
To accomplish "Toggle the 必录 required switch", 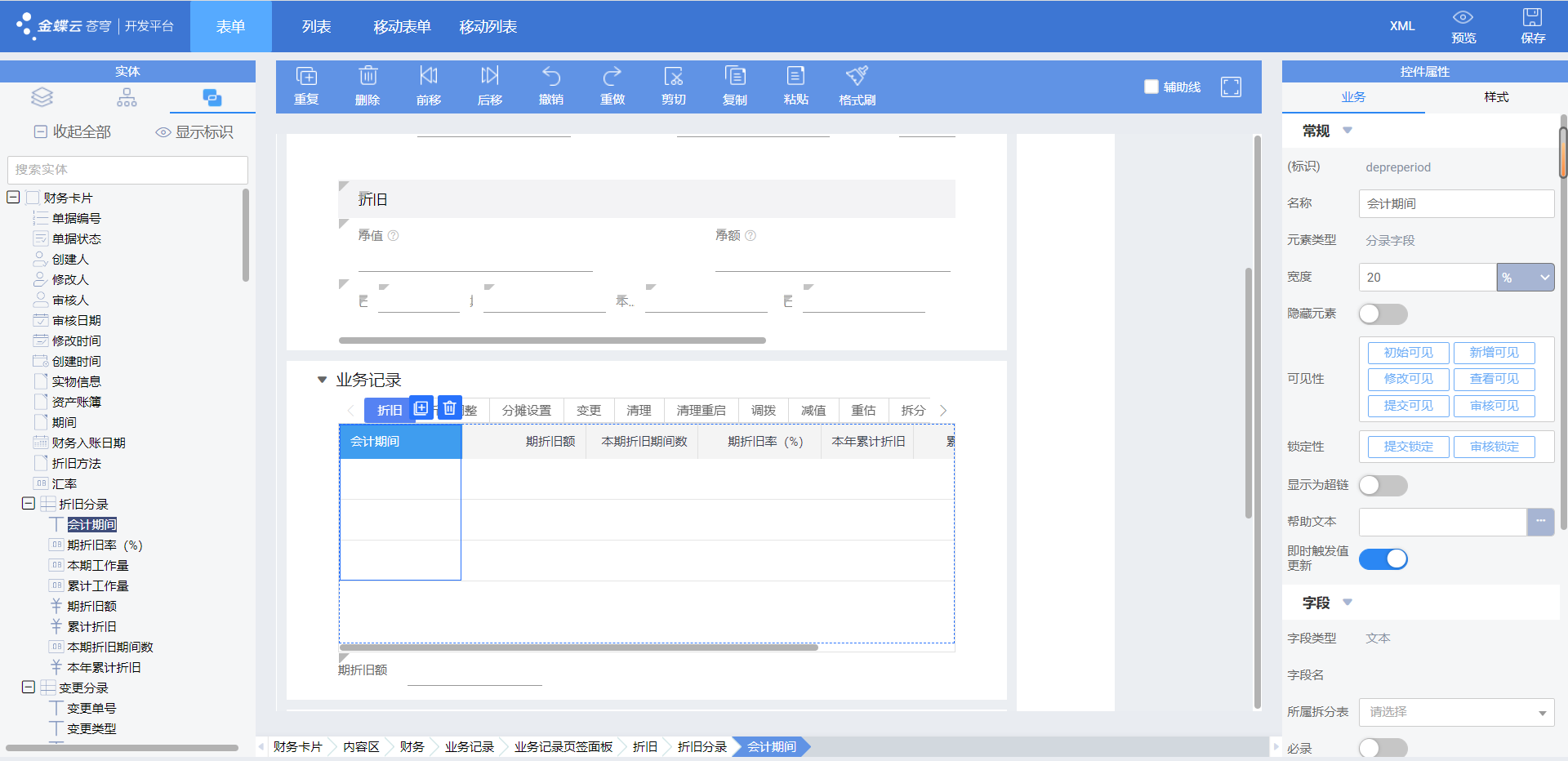I will pyautogui.click(x=1383, y=748).
